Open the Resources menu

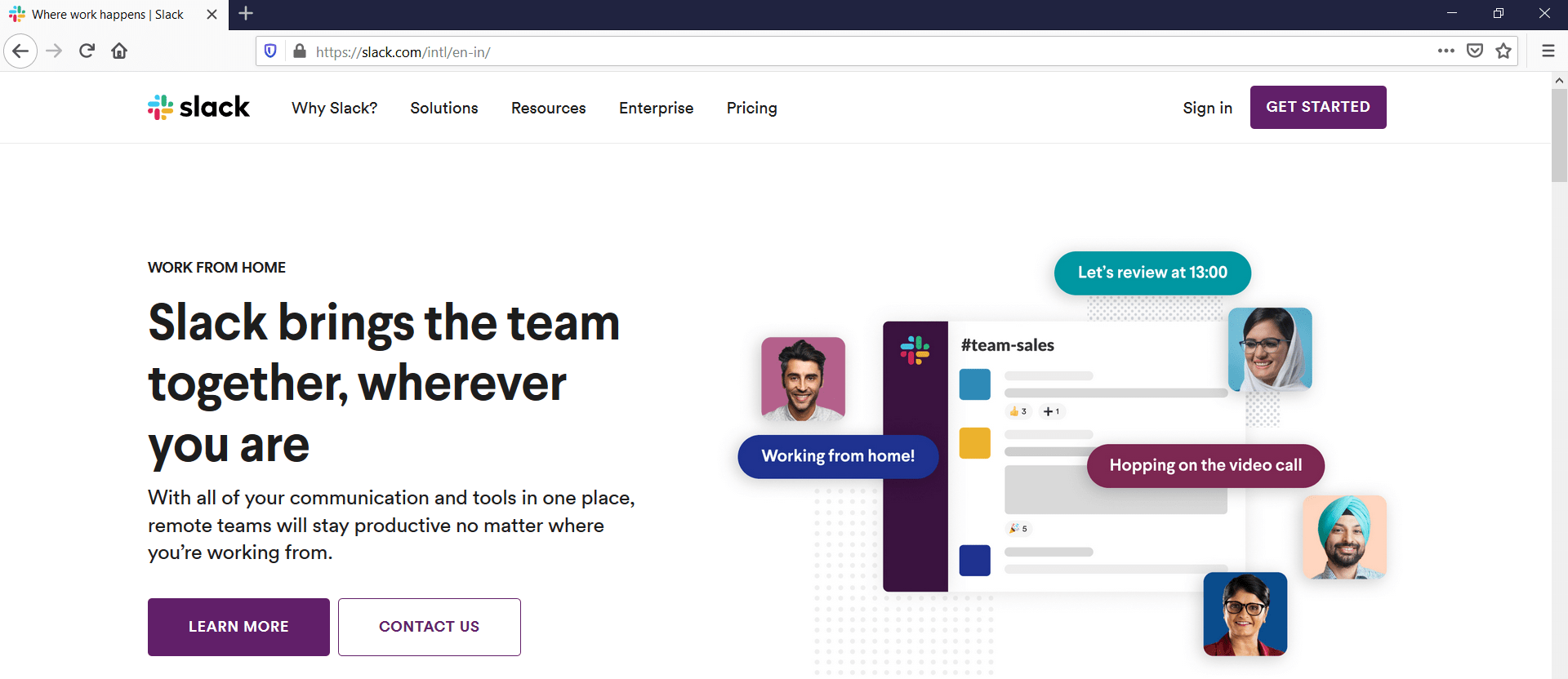549,108
